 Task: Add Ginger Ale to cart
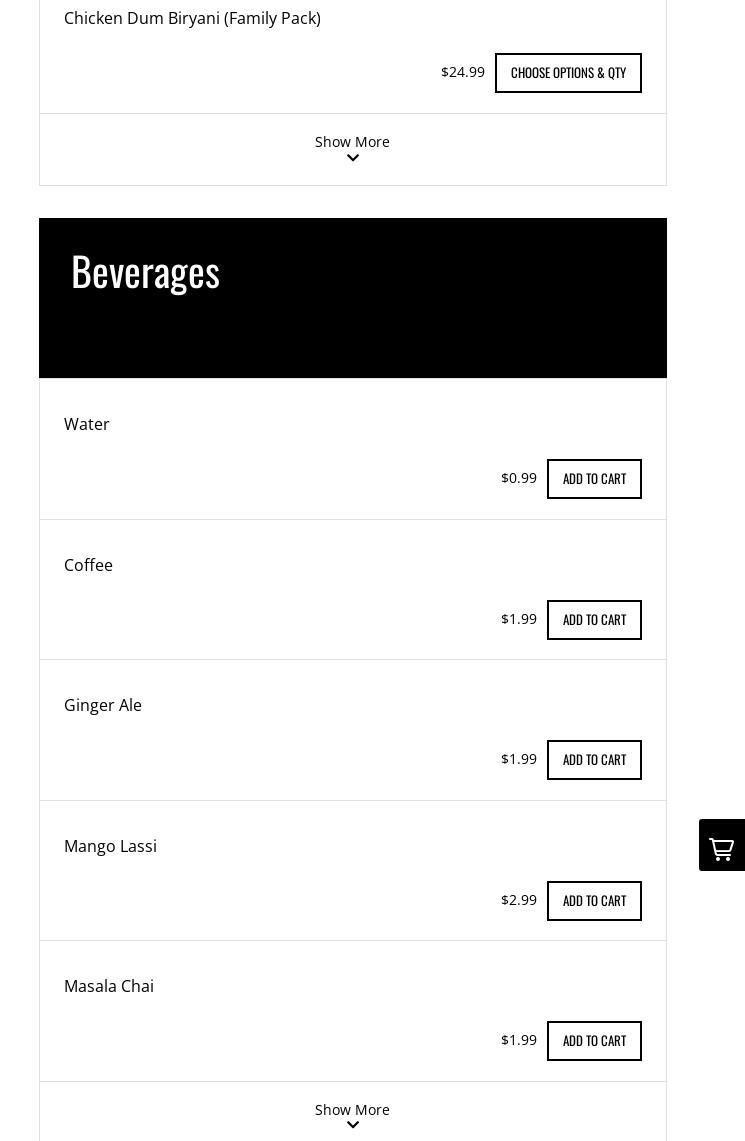[x=594, y=760]
